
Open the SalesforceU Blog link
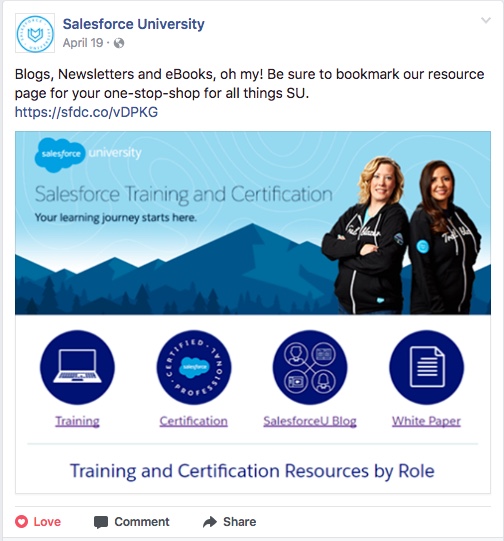click(310, 421)
